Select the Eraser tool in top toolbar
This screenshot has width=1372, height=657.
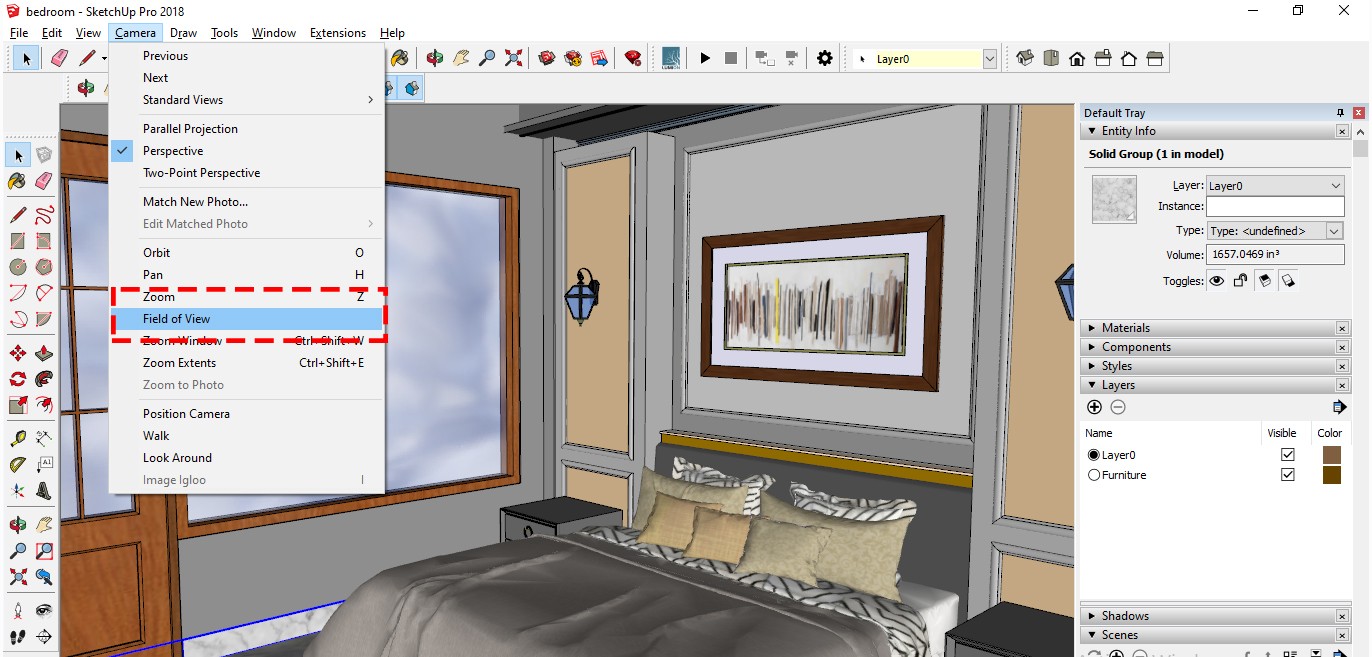59,59
